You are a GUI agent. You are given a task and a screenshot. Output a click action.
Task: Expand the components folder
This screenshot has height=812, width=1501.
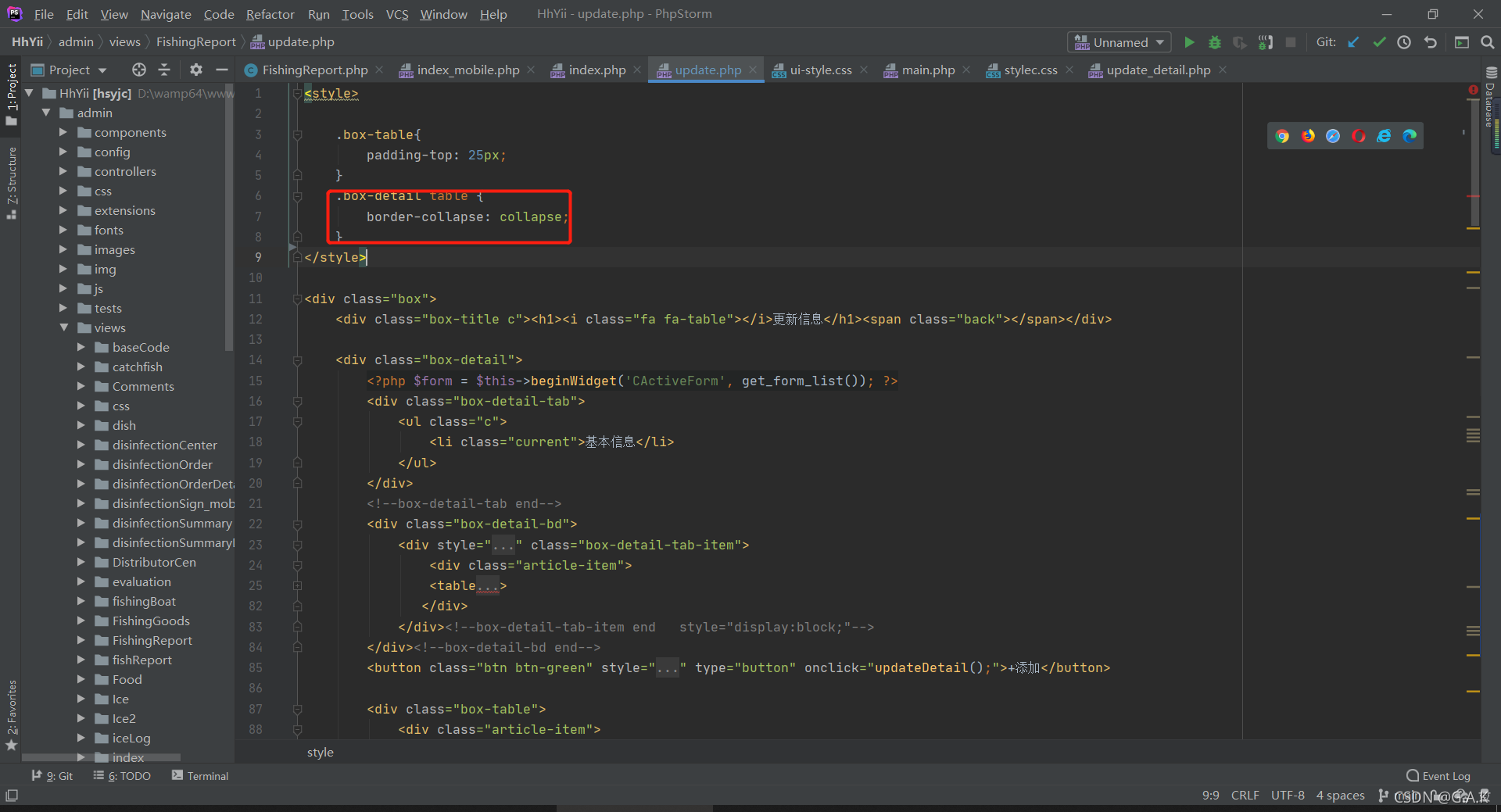click(63, 132)
